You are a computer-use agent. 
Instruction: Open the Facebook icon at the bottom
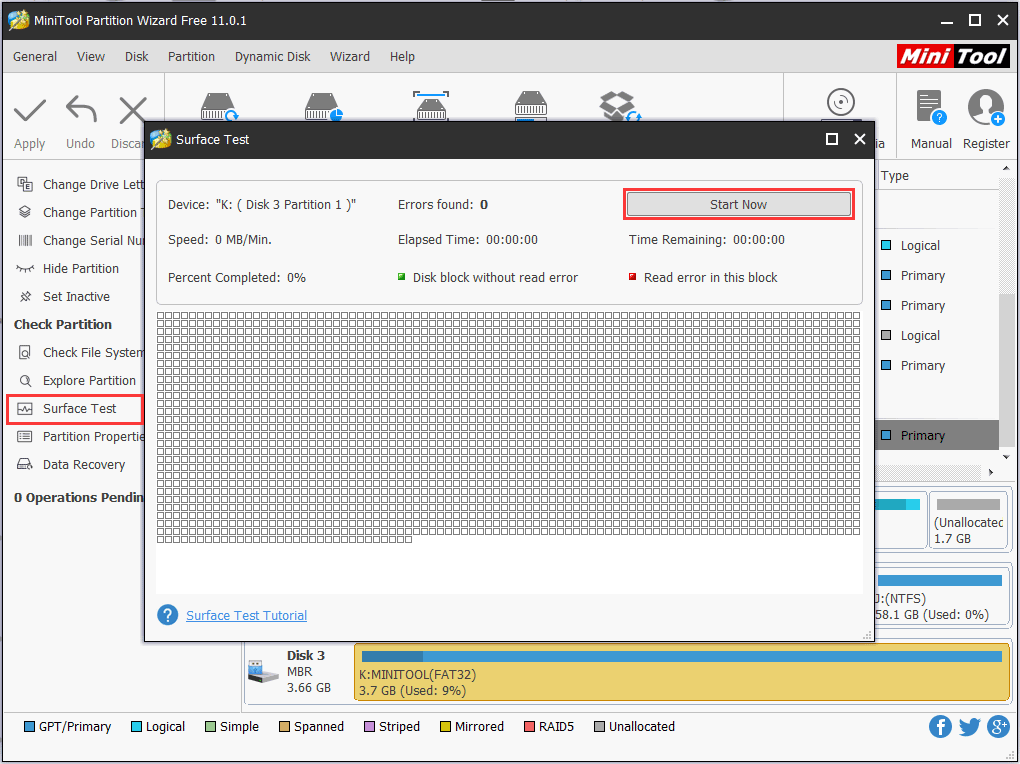point(940,726)
